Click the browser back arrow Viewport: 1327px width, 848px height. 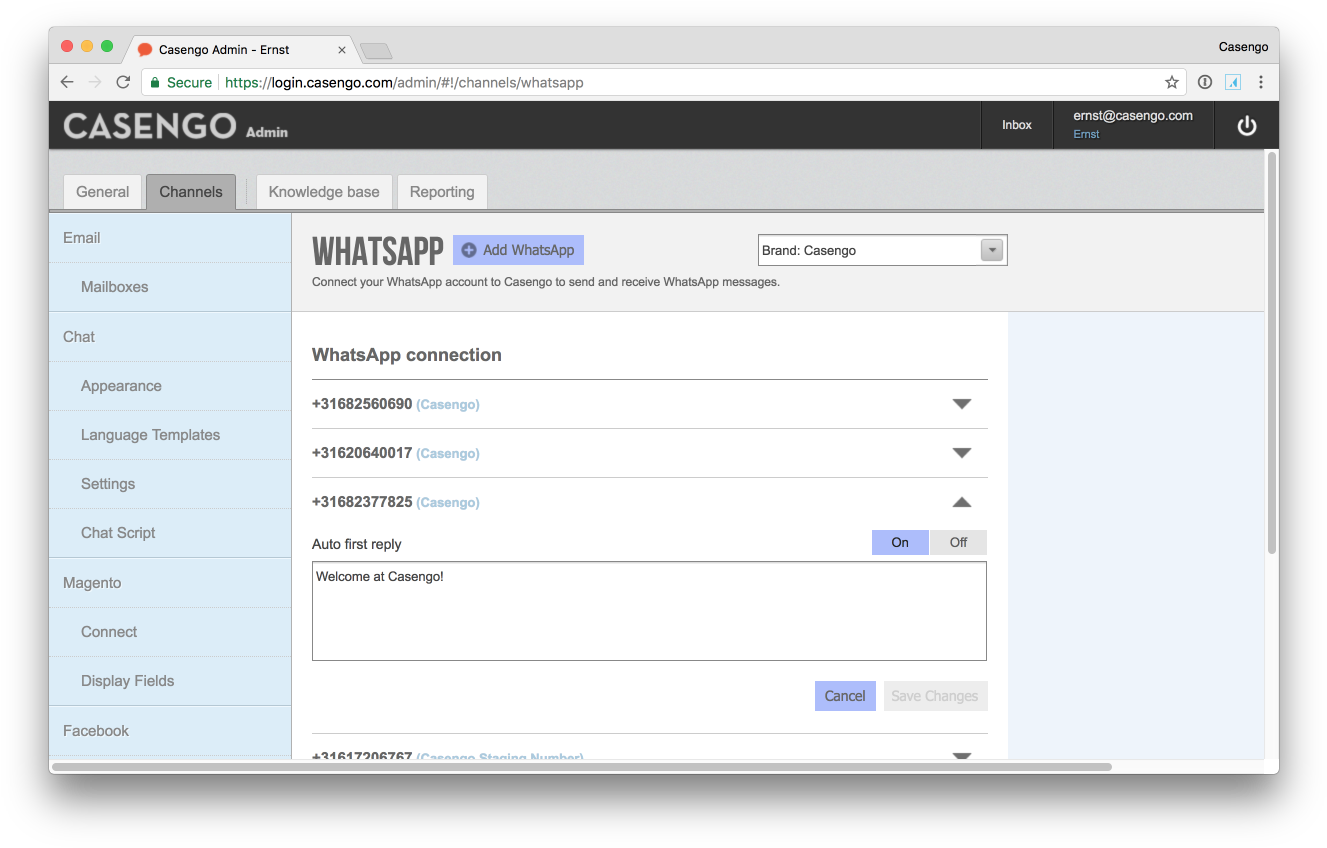click(x=67, y=82)
